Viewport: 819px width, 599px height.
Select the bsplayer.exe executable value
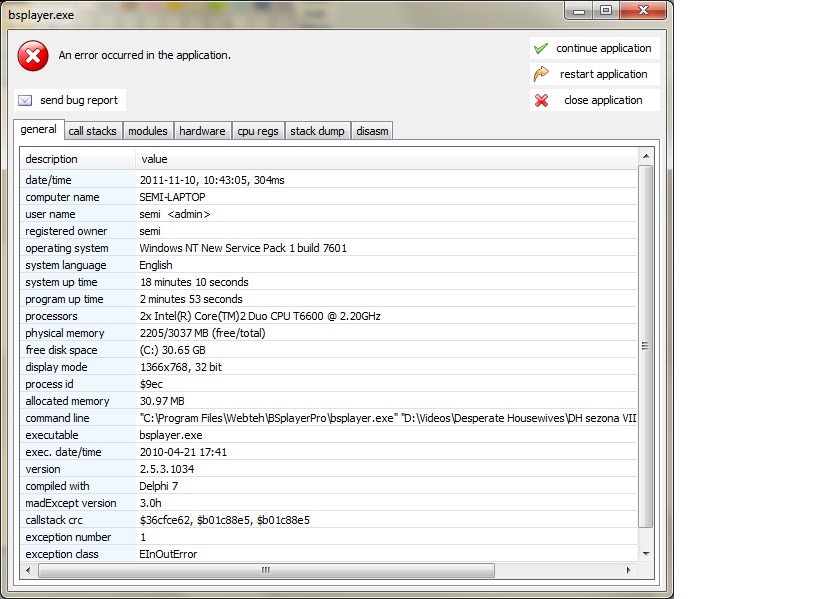[x=170, y=435]
